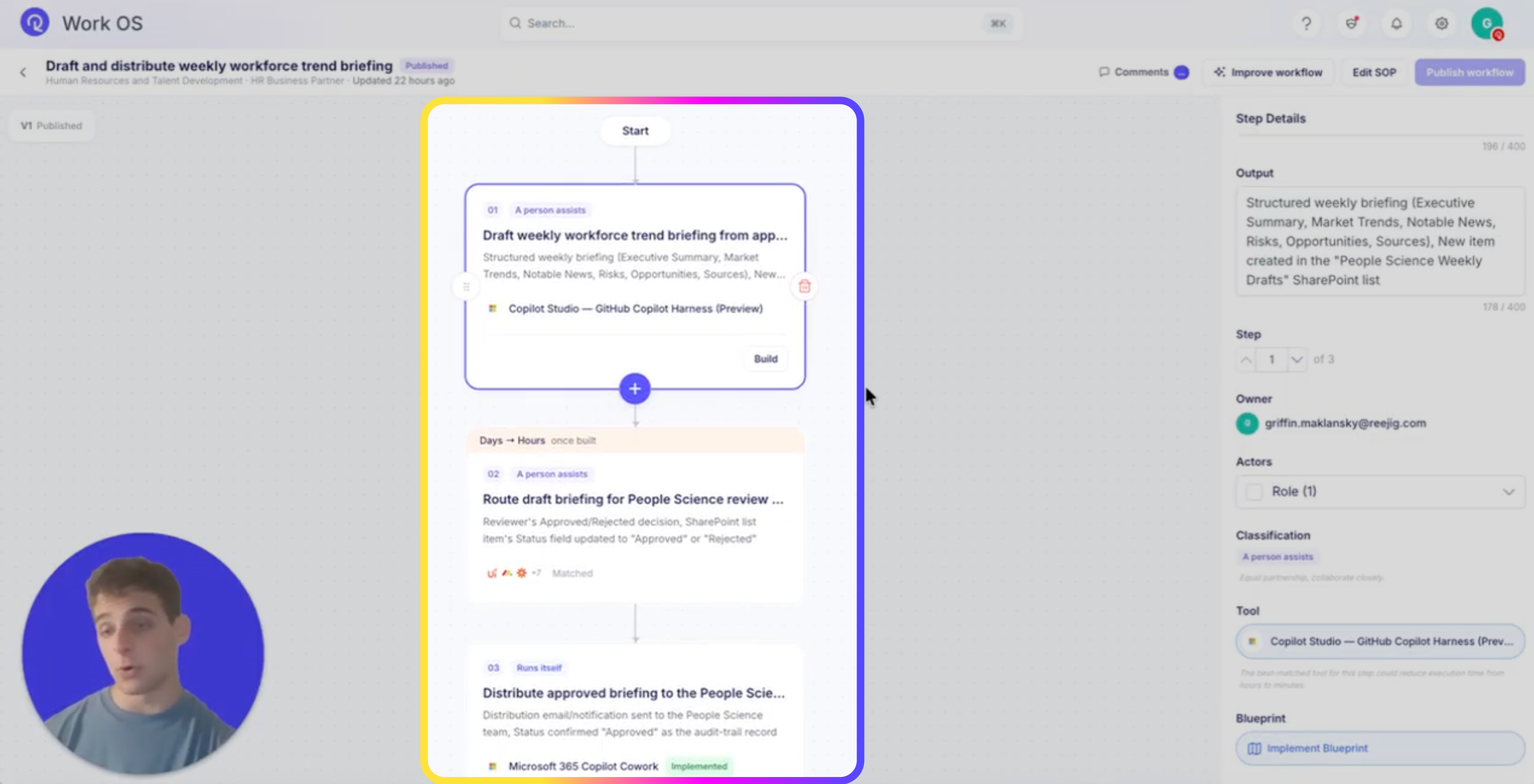
Task: Click the owner avatar in Step Details
Action: coord(1247,423)
